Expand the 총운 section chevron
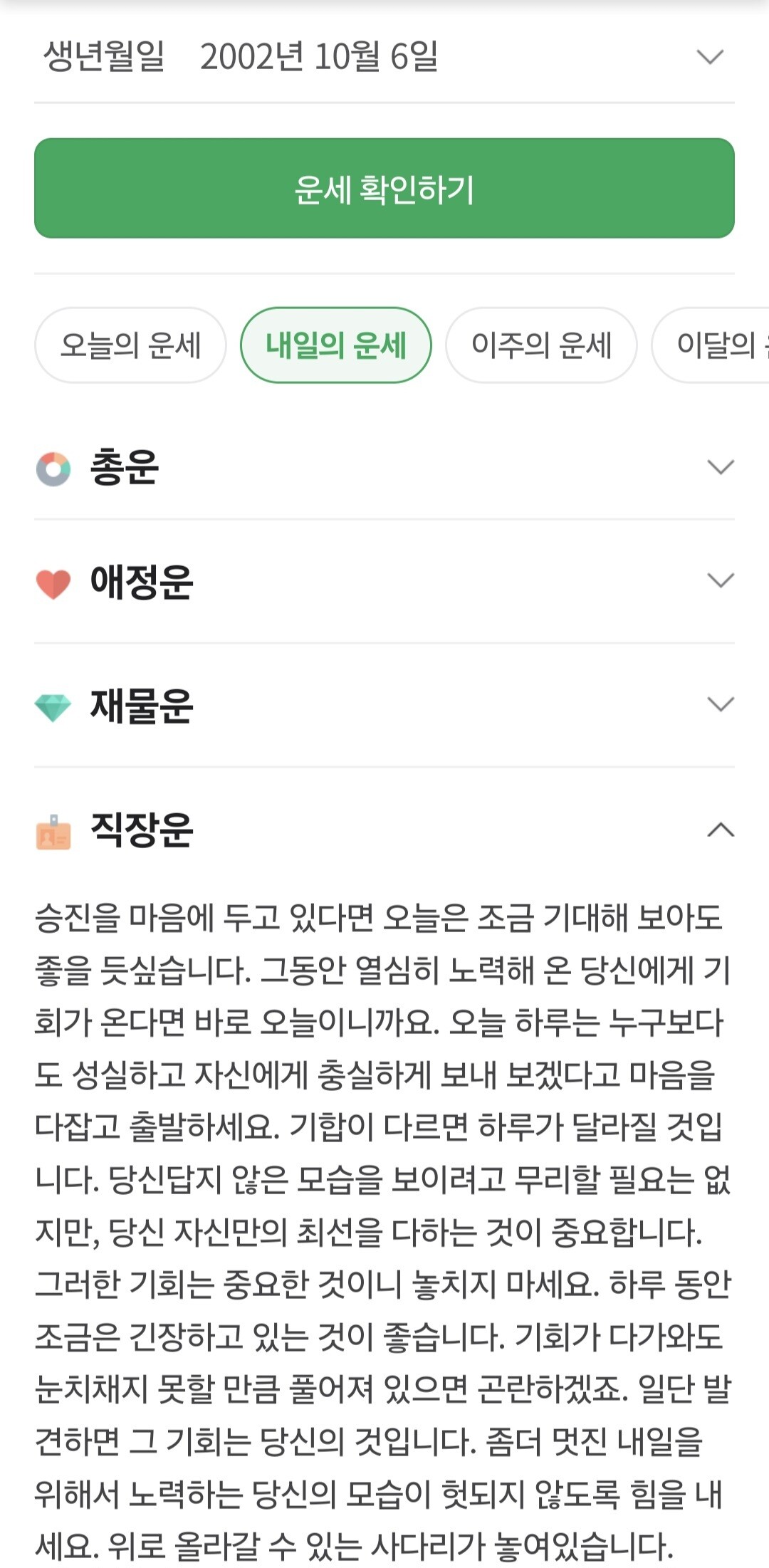Viewport: 769px width, 1568px height. (720, 467)
